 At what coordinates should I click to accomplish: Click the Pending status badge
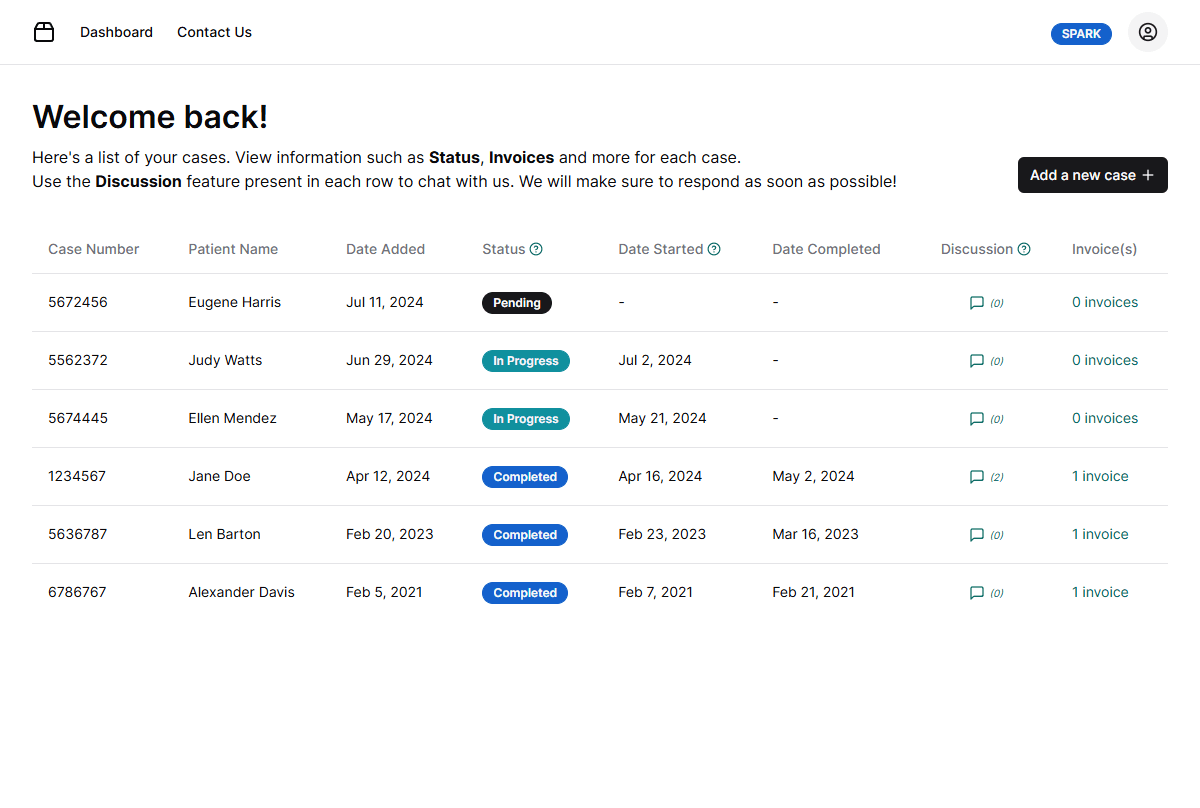(516, 303)
